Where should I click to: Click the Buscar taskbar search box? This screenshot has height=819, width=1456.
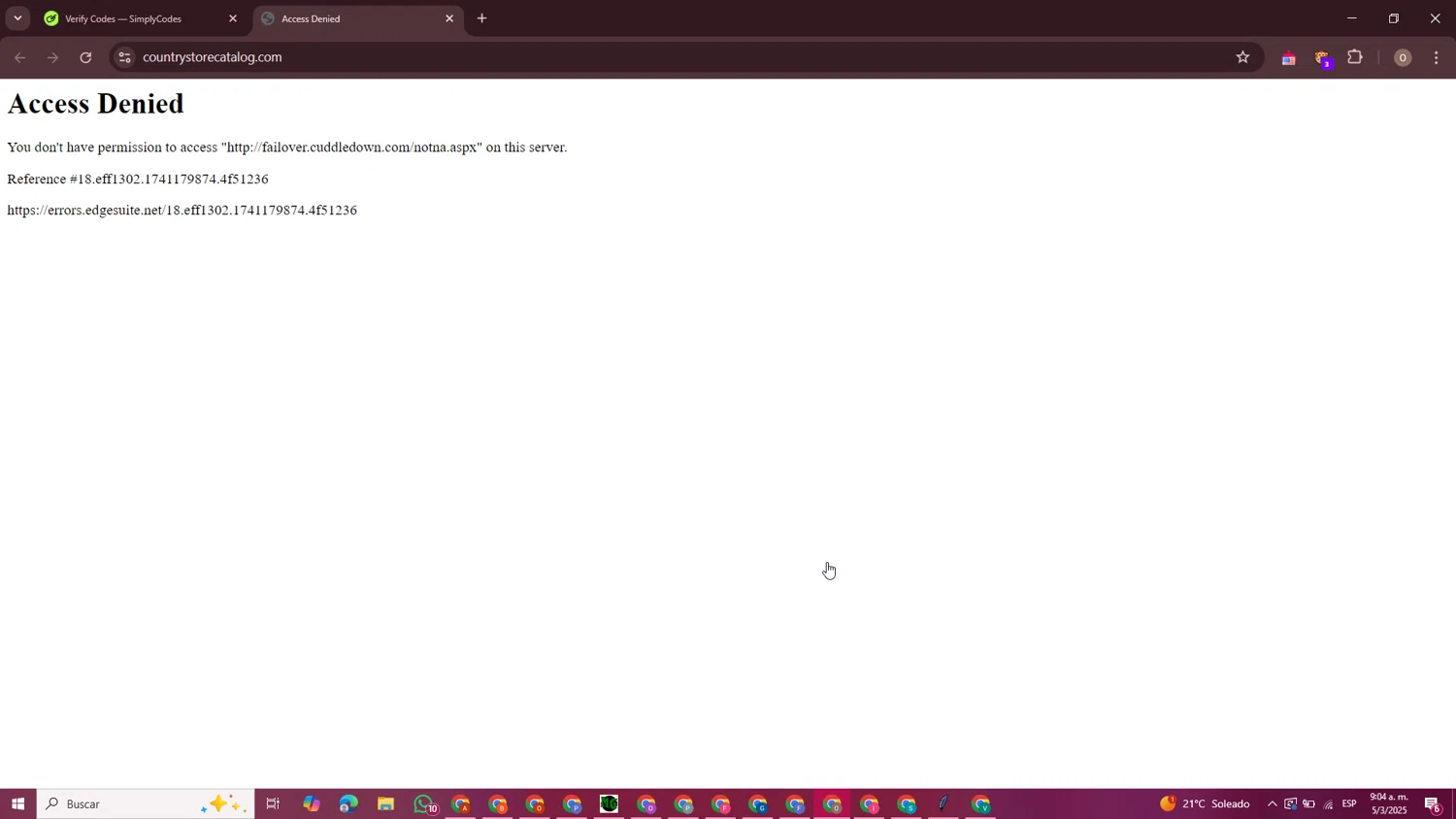pyautogui.click(x=146, y=803)
